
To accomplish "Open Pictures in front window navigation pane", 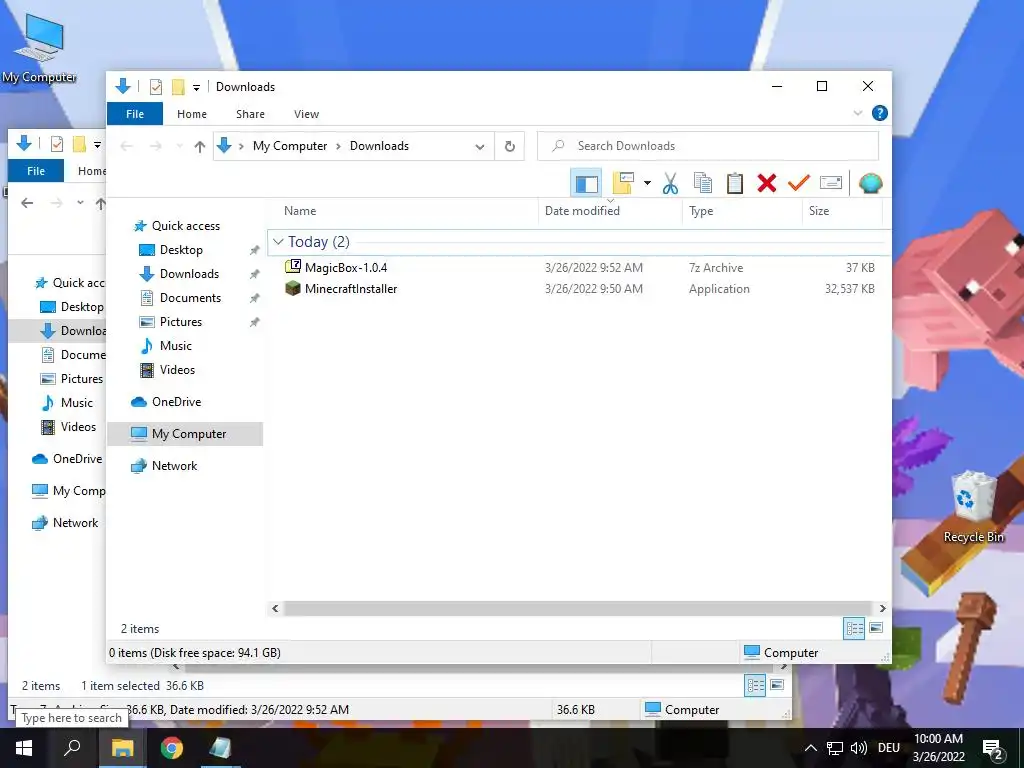I will click(x=181, y=322).
